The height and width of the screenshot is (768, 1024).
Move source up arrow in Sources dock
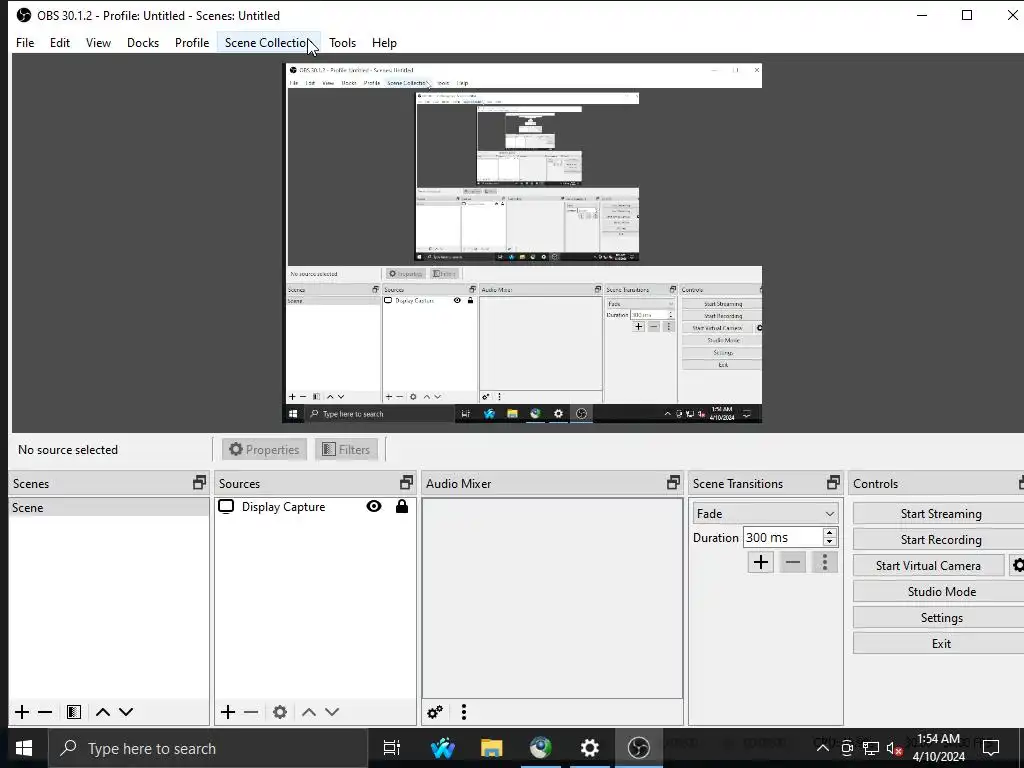tap(309, 712)
